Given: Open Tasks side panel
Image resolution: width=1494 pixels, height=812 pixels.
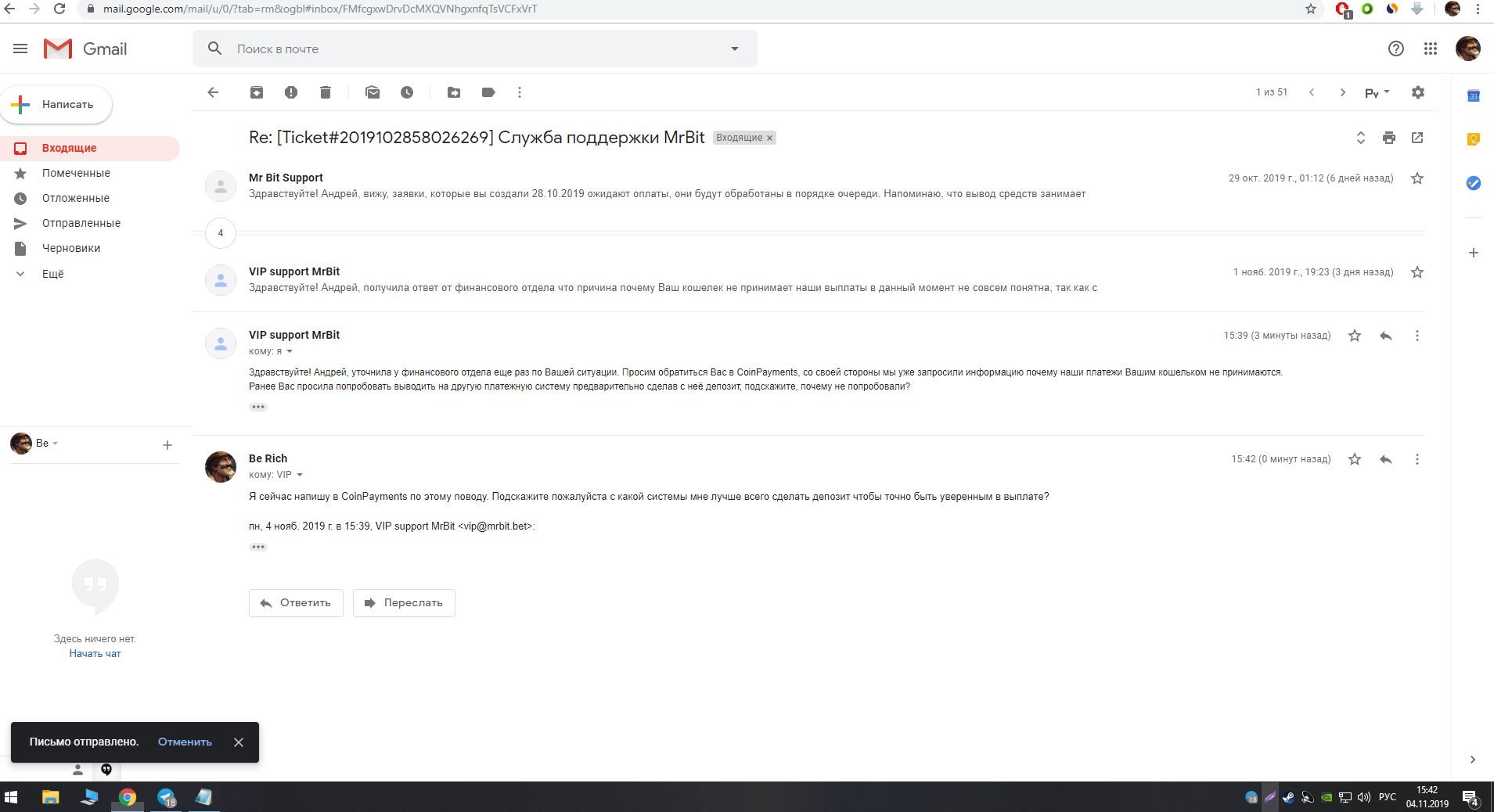Looking at the screenshot, I should pyautogui.click(x=1474, y=183).
